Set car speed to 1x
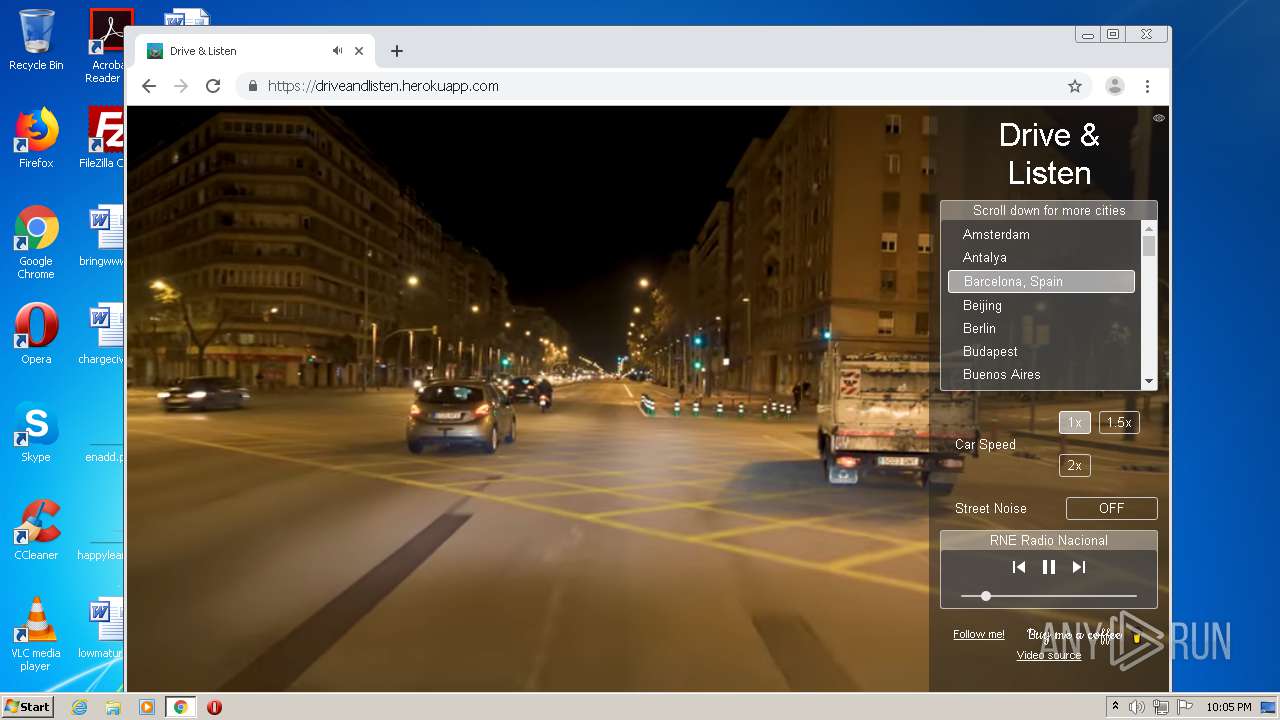Image resolution: width=1280 pixels, height=720 pixels. [1075, 422]
